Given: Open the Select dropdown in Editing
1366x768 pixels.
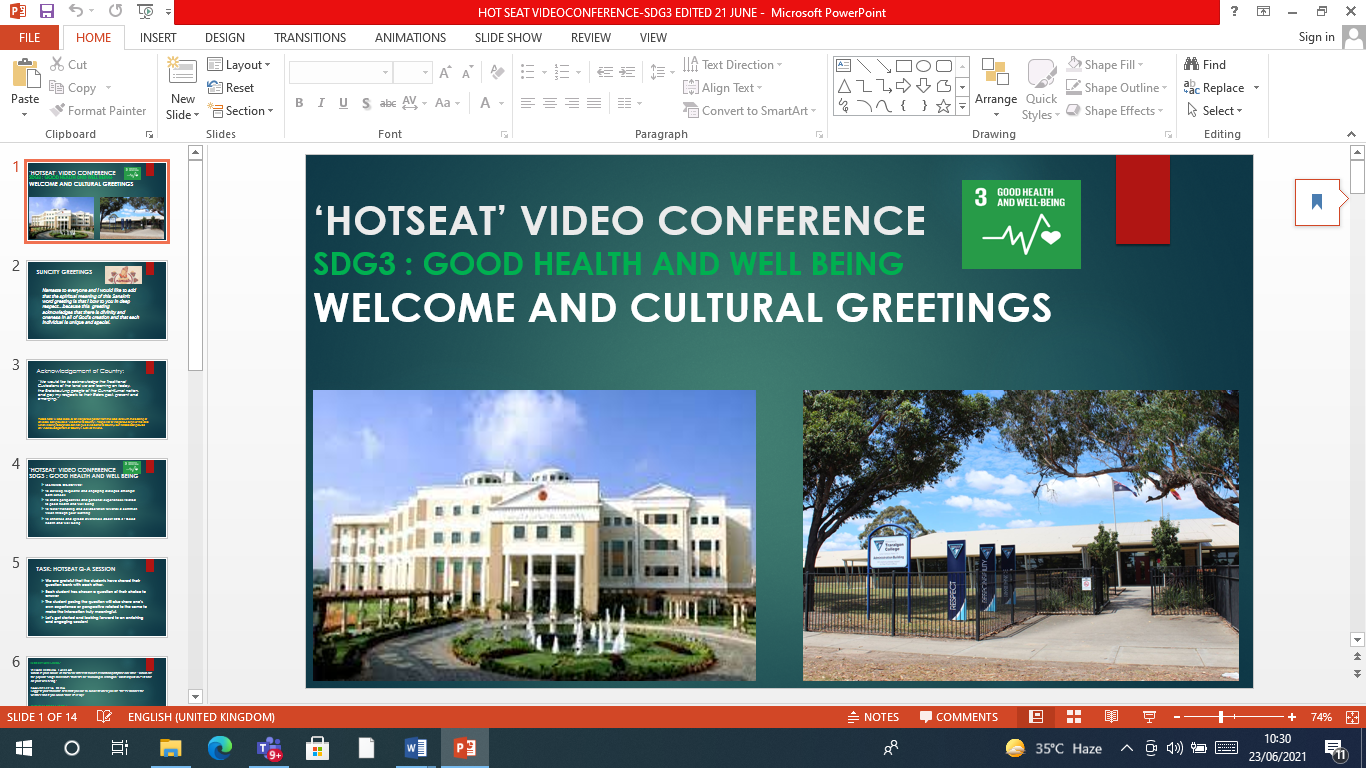Looking at the screenshot, I should 1215,111.
